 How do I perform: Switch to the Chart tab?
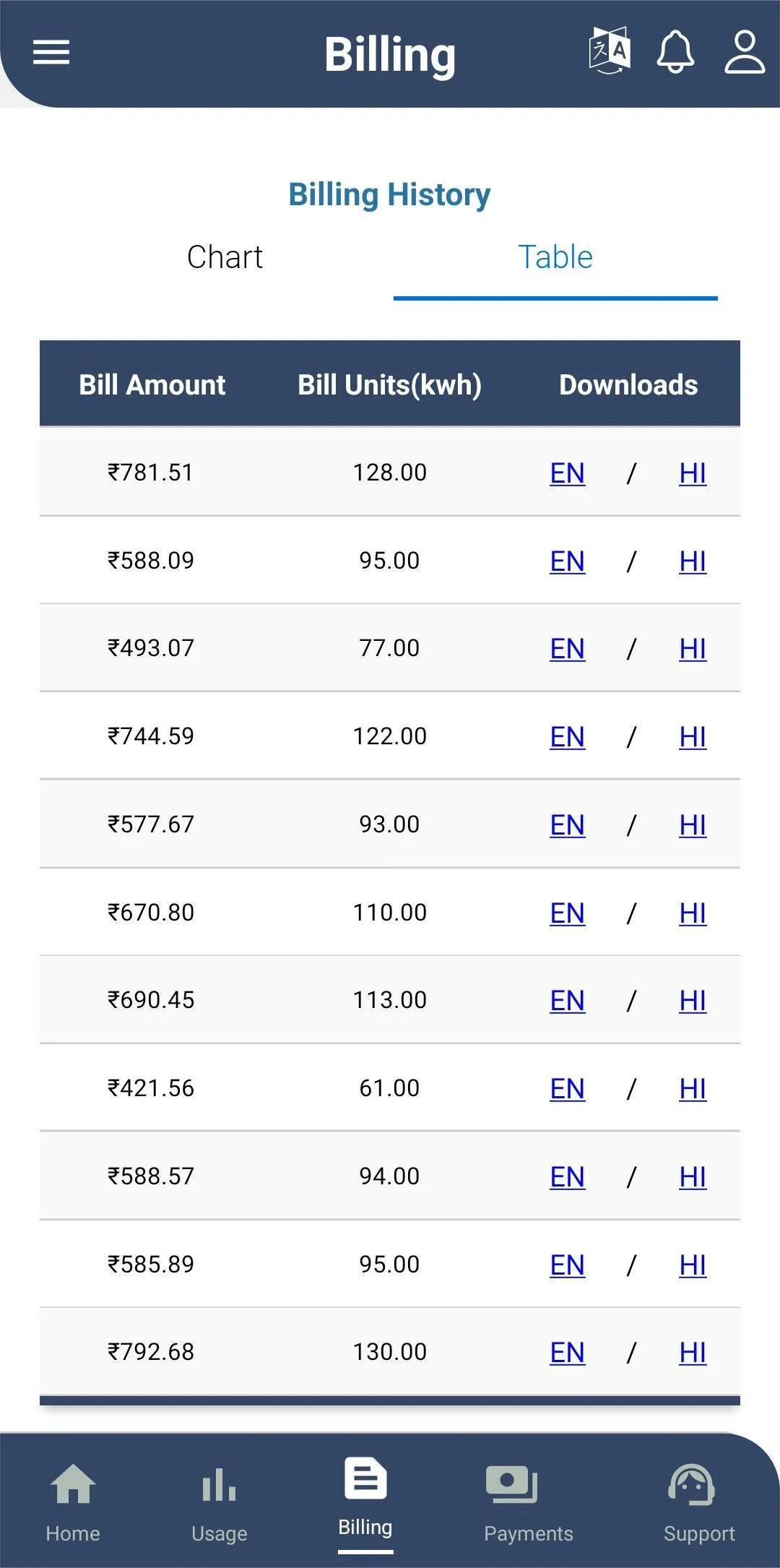pyautogui.click(x=225, y=257)
